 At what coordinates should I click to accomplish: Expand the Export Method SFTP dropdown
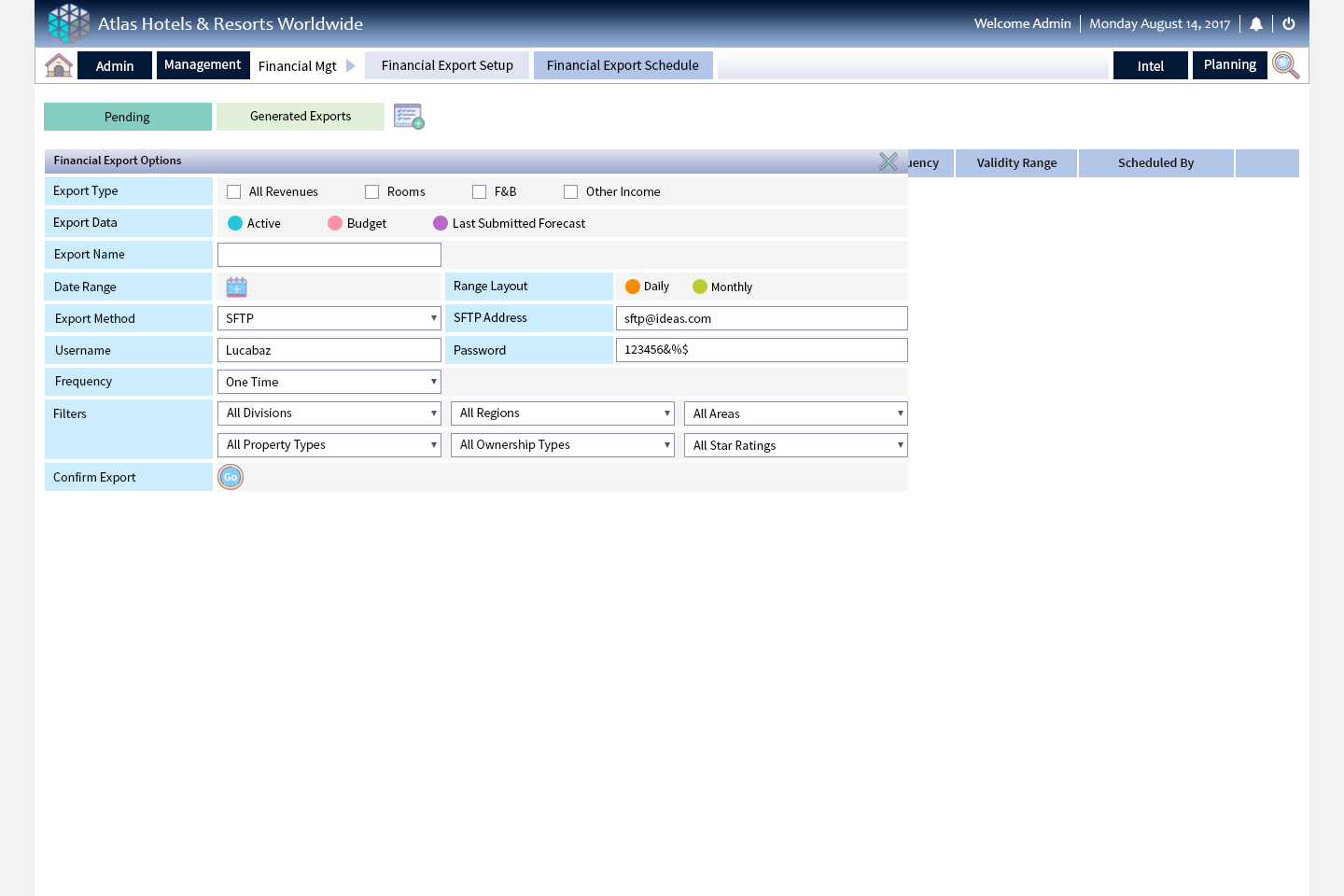coord(329,318)
